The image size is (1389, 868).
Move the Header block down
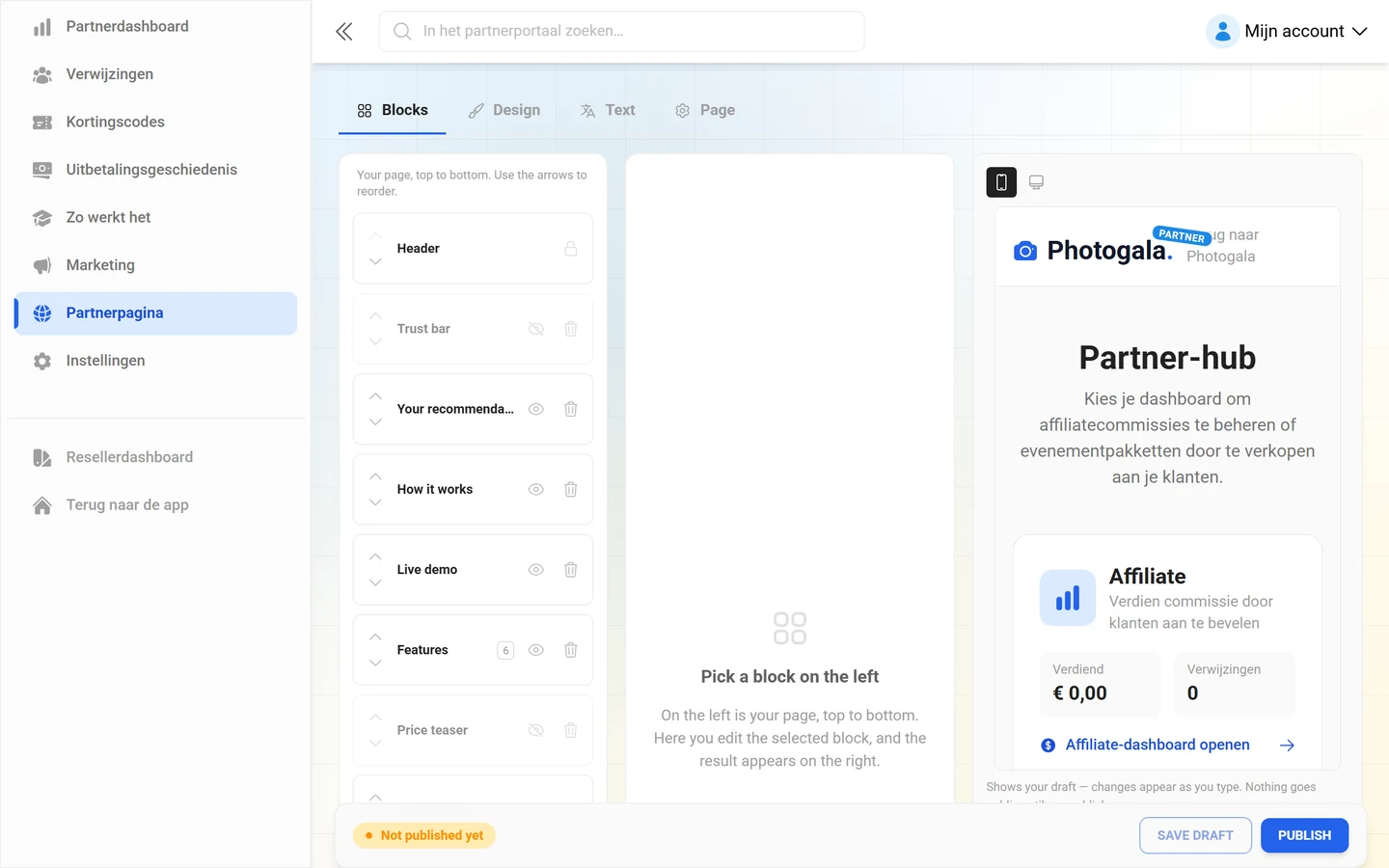(375, 262)
